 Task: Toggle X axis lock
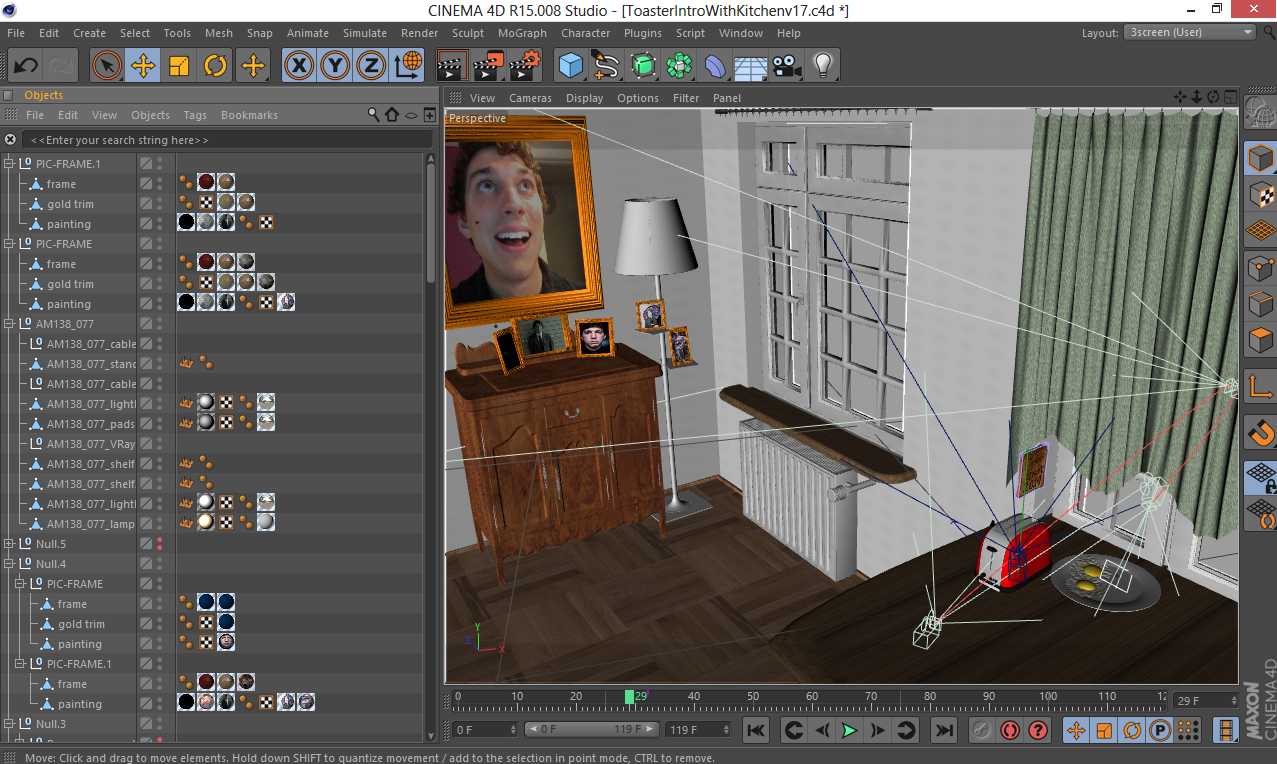(298, 66)
